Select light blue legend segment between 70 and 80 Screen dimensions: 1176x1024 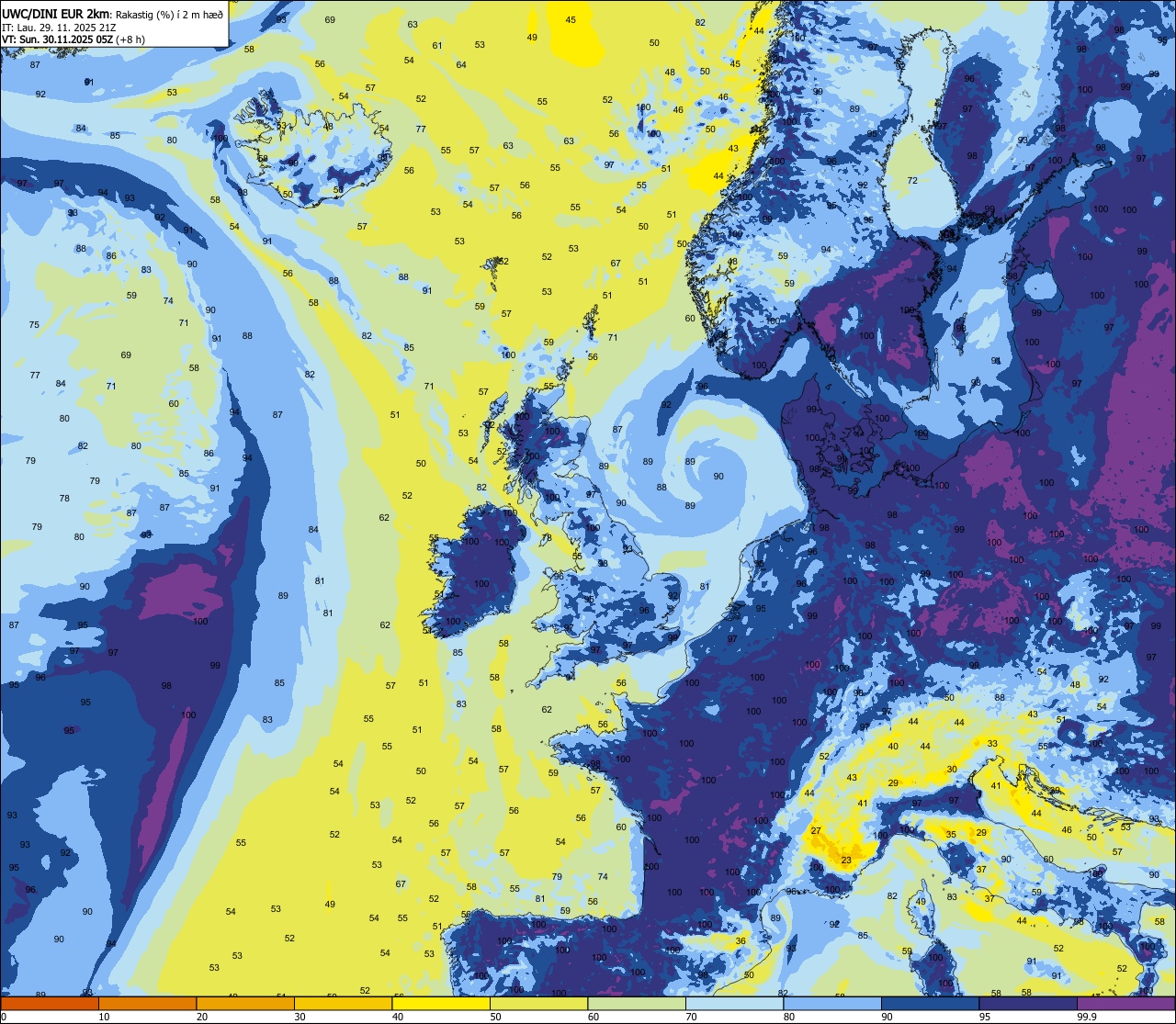click(734, 1003)
